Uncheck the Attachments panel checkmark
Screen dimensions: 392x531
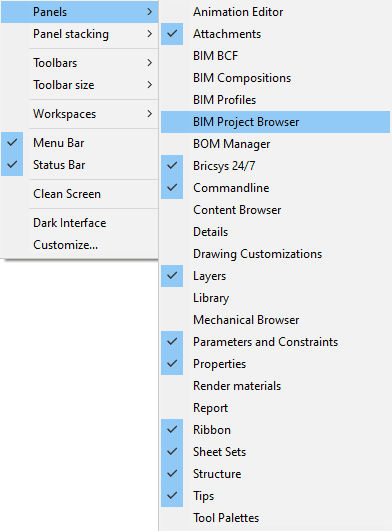[172, 34]
